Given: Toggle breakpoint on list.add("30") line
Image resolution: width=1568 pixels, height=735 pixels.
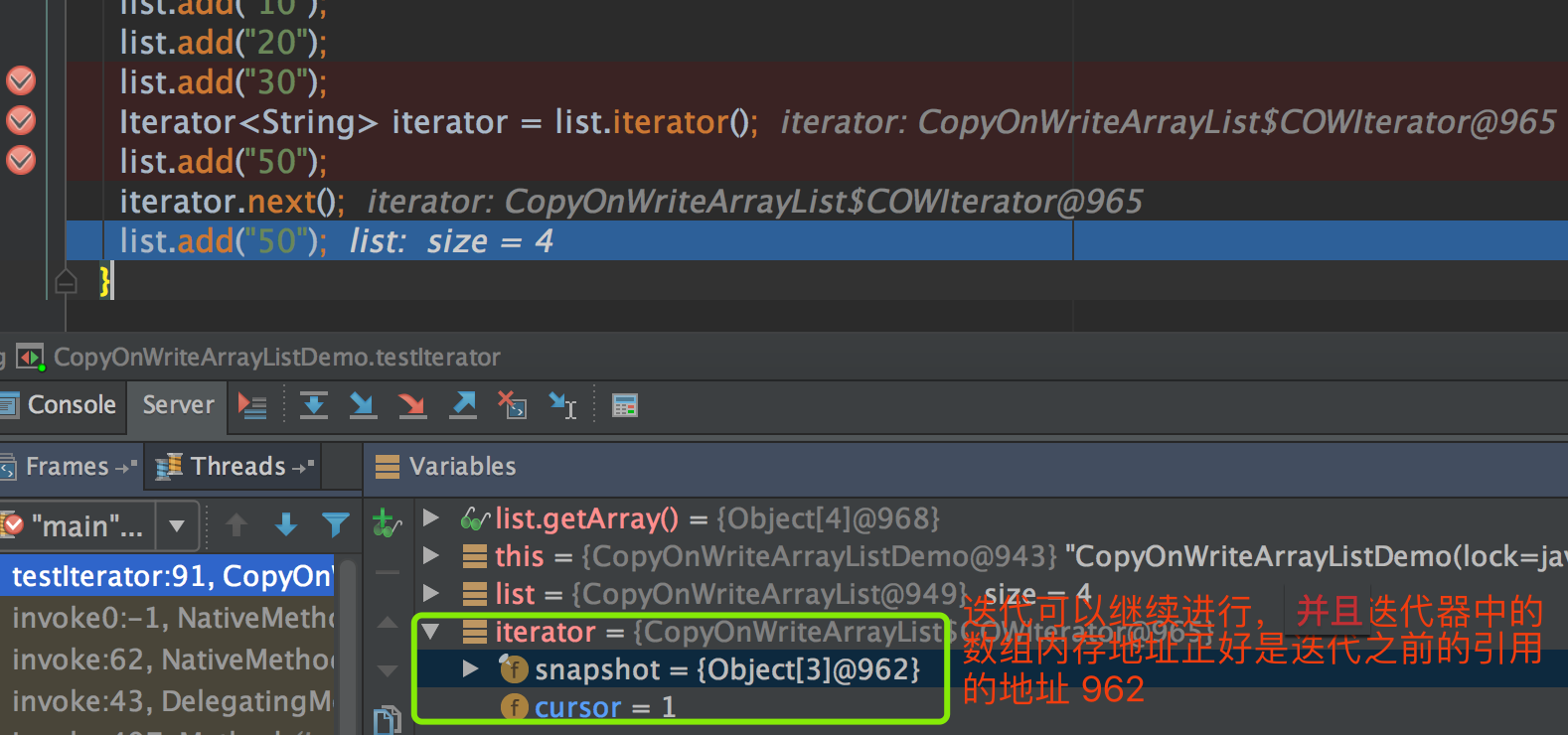Looking at the screenshot, I should (x=21, y=81).
